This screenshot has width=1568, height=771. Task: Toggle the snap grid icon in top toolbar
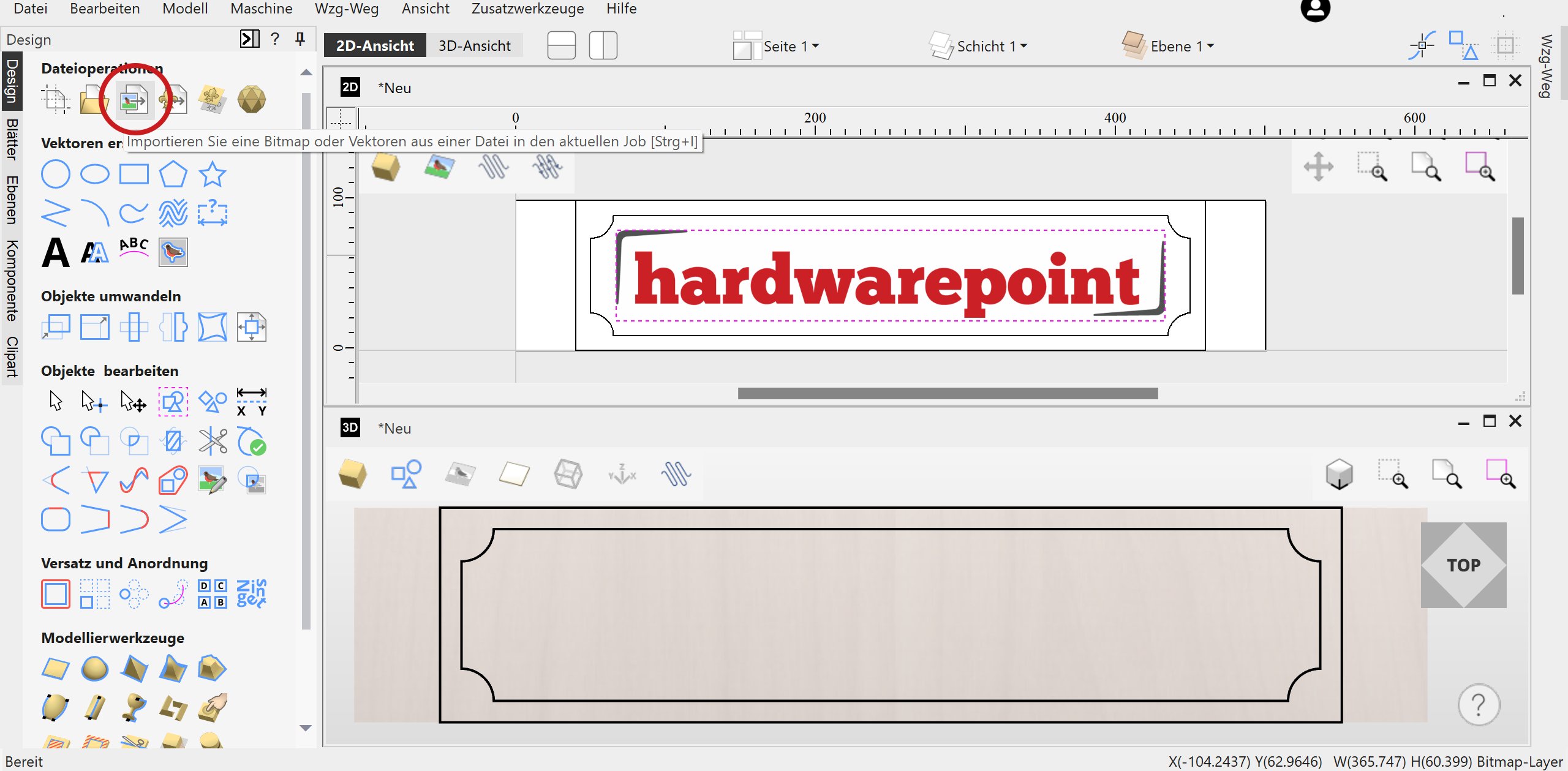pos(1506,45)
